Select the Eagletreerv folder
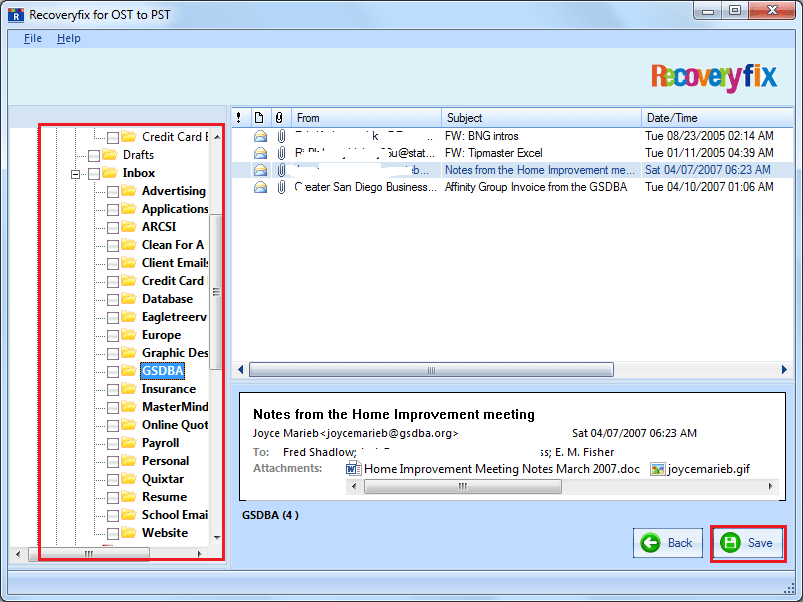Image resolution: width=803 pixels, height=602 pixels. coord(174,317)
